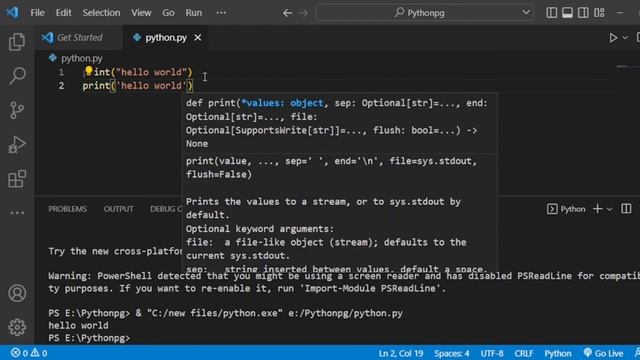Switch to the PROBLEMS panel tab
Image resolution: width=640 pixels, height=360 pixels.
[x=67, y=209]
